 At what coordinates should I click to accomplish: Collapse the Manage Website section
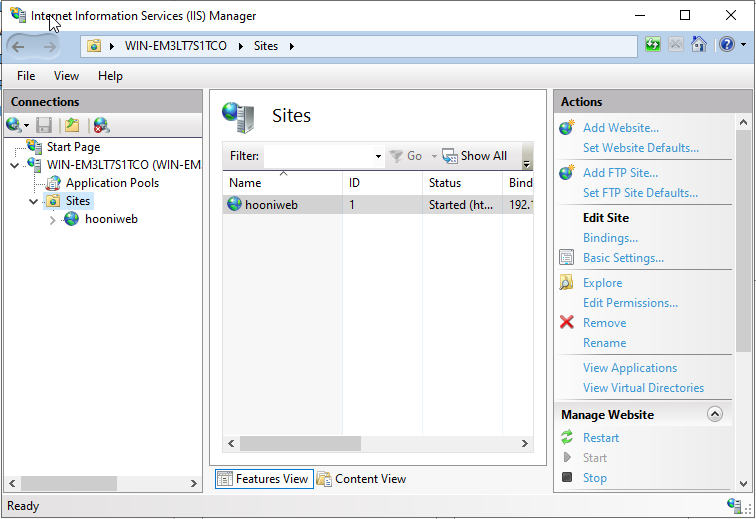715,414
